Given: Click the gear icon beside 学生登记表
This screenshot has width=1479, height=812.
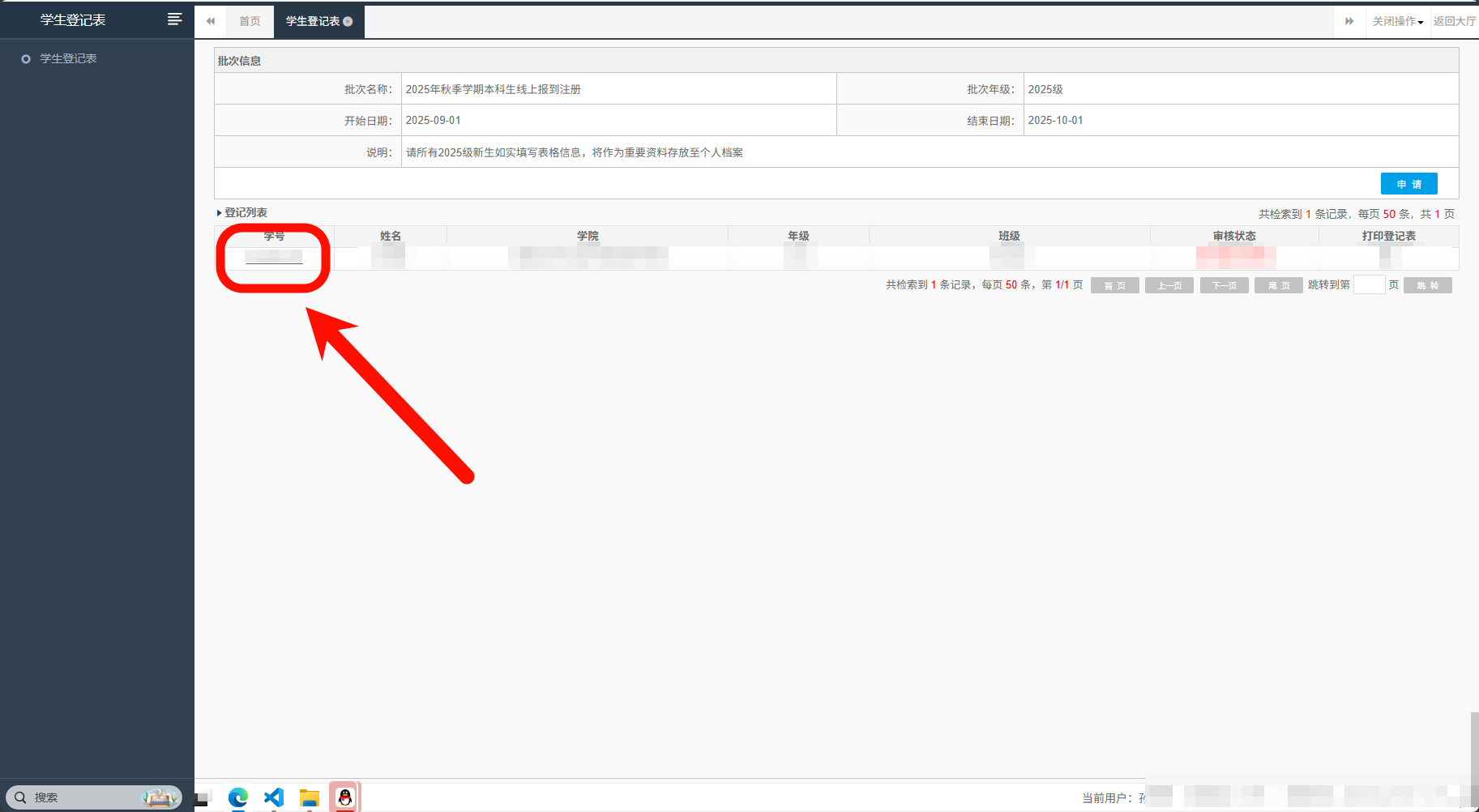Looking at the screenshot, I should (x=26, y=59).
